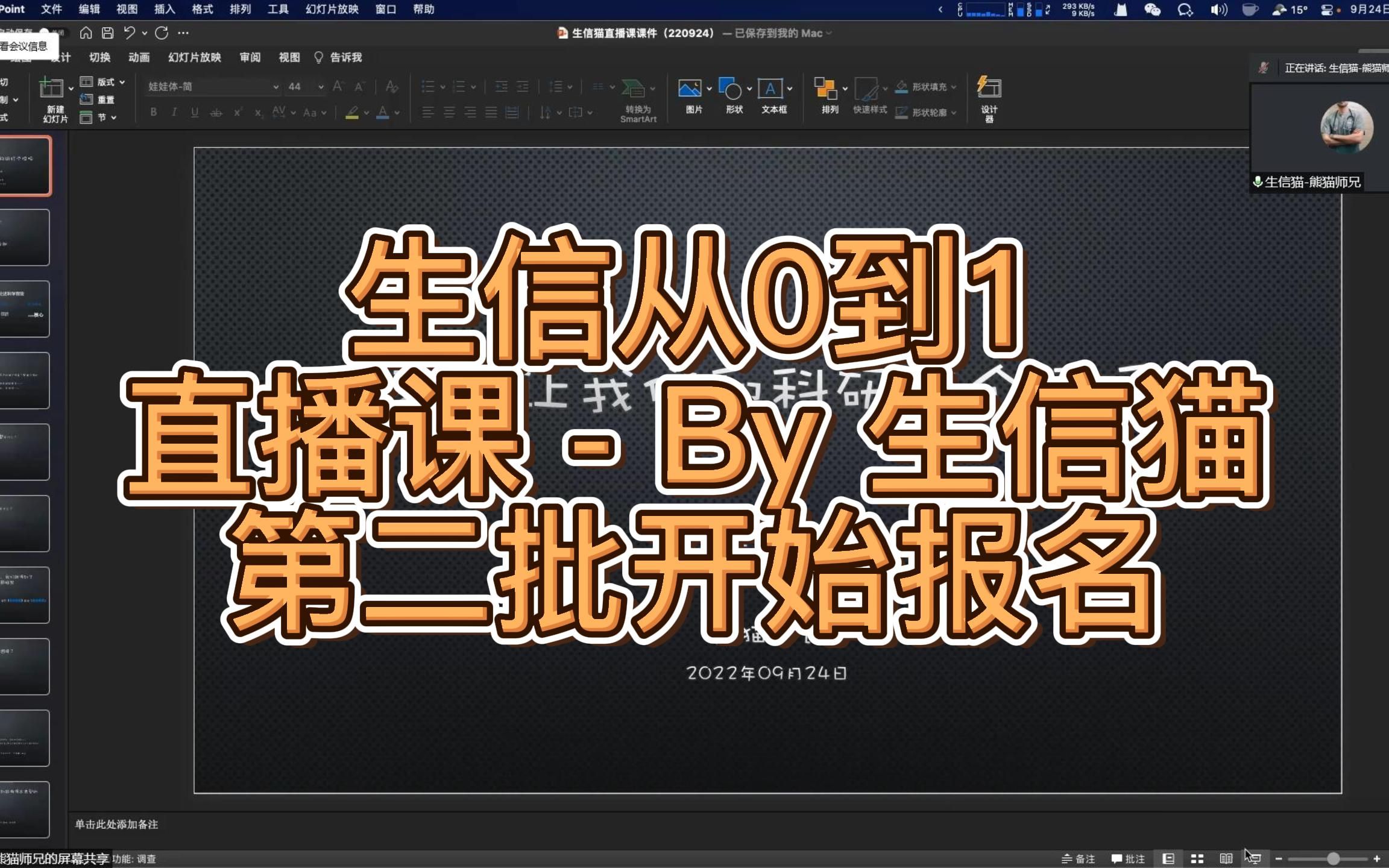Center align the text

(449, 112)
